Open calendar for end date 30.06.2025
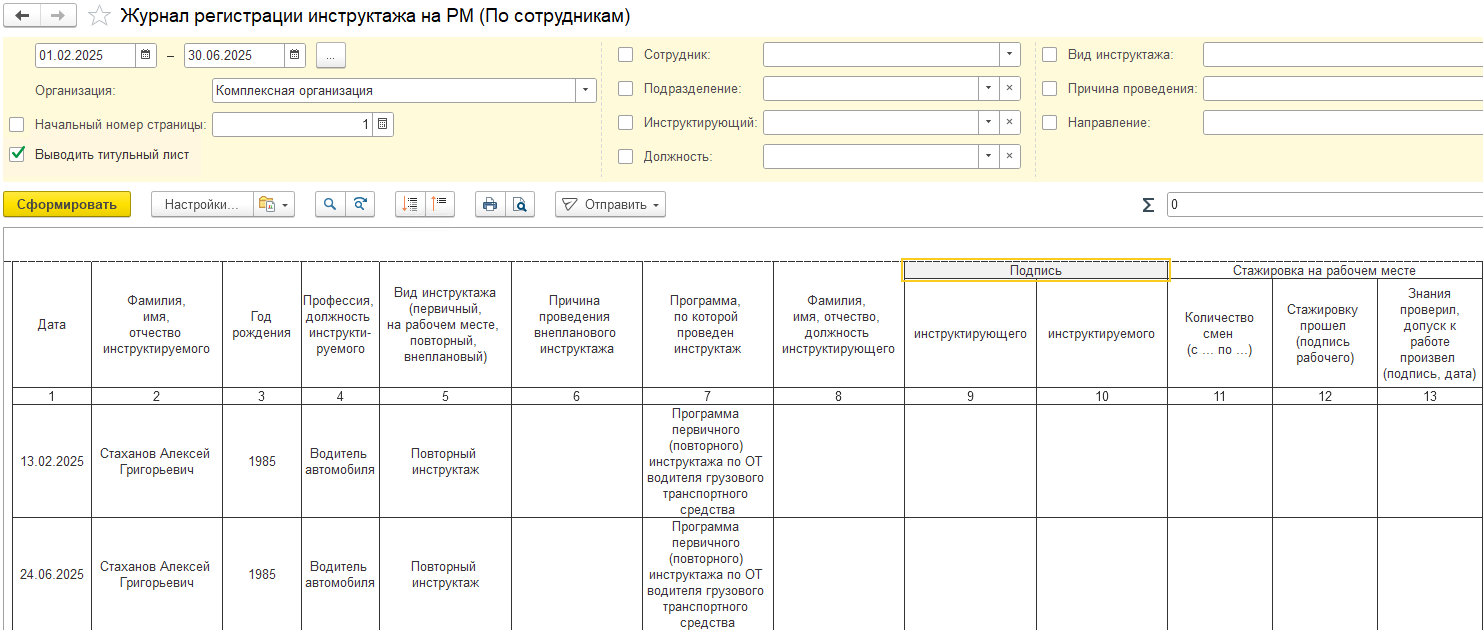This screenshot has width=1483, height=630. pyautogui.click(x=295, y=55)
